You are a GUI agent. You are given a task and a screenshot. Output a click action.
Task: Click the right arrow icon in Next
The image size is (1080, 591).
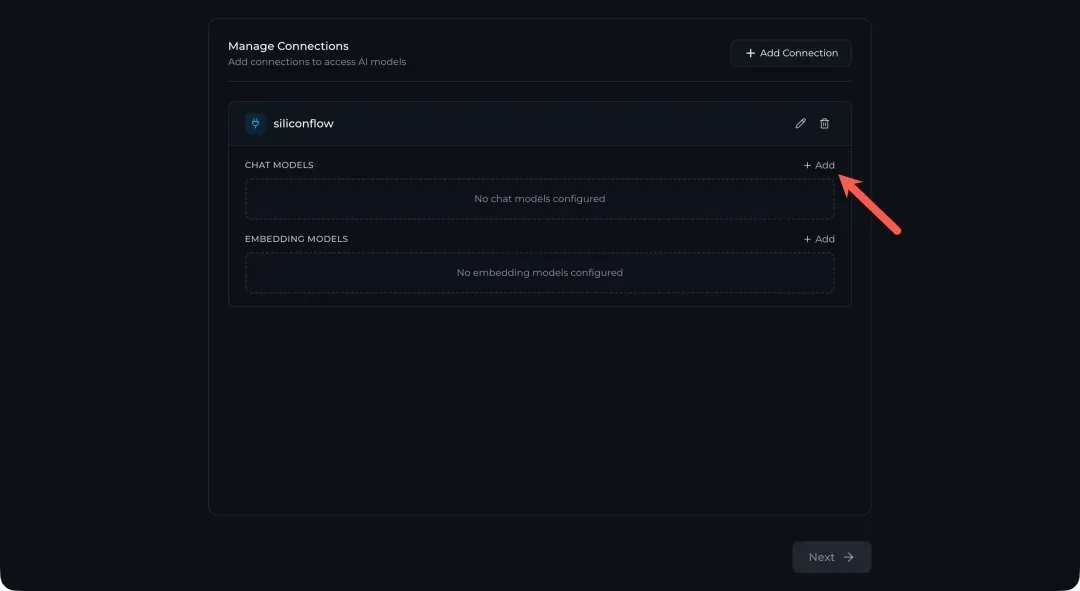click(849, 557)
